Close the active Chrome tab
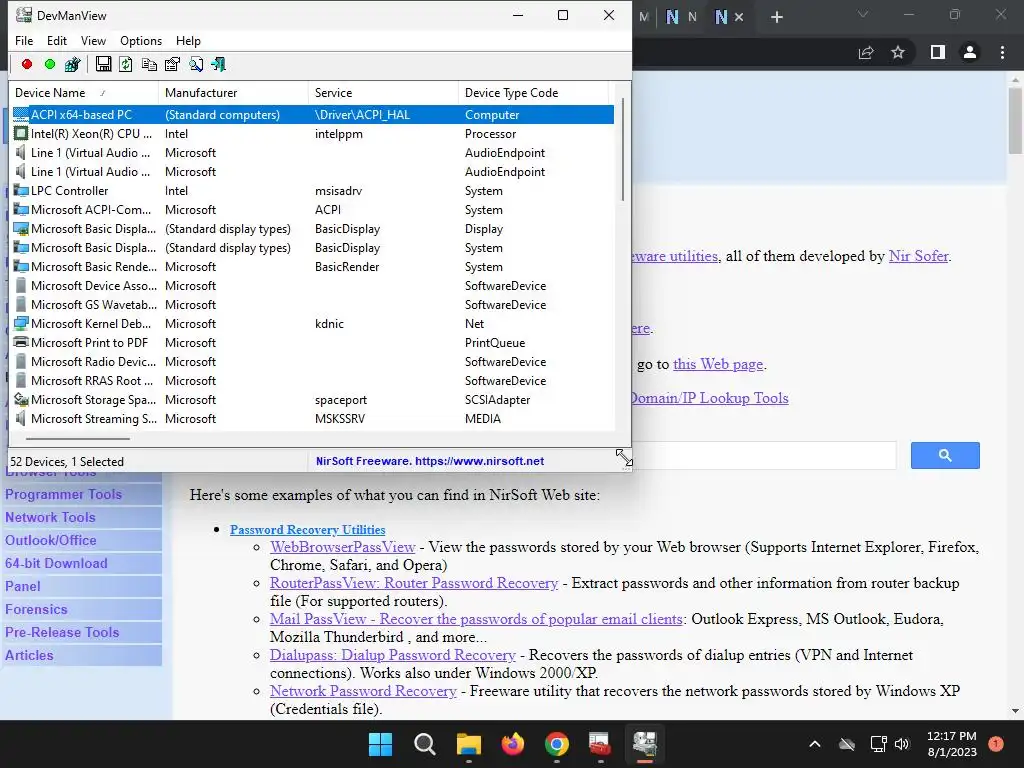Screen dimensions: 1024x768 point(739,17)
